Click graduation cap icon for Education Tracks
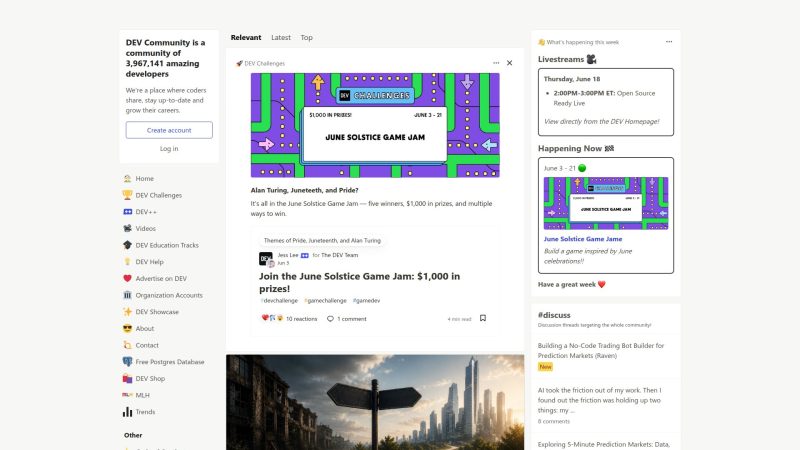 [128, 245]
